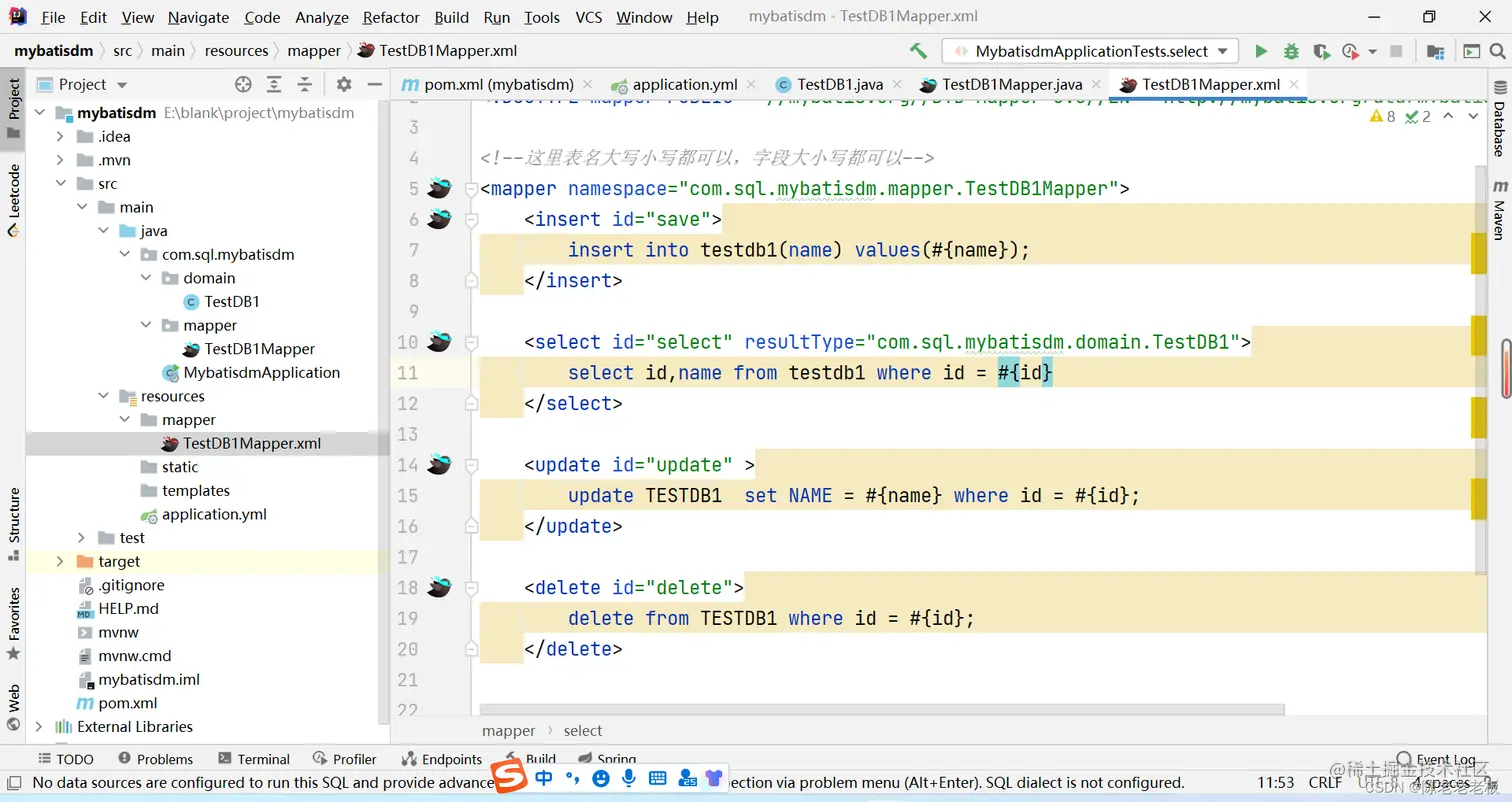The height and width of the screenshot is (802, 1512).
Task: Open the Profiler tool window
Action: pyautogui.click(x=344, y=759)
